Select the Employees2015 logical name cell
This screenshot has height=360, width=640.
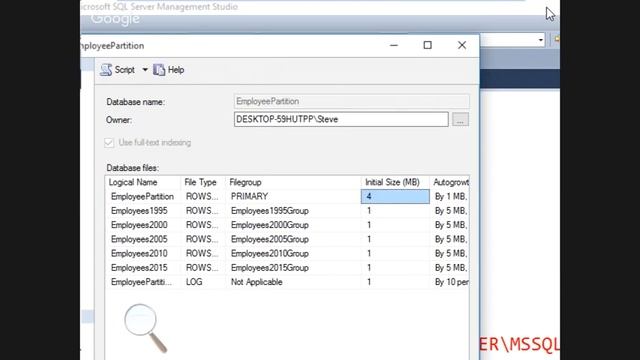point(142,268)
